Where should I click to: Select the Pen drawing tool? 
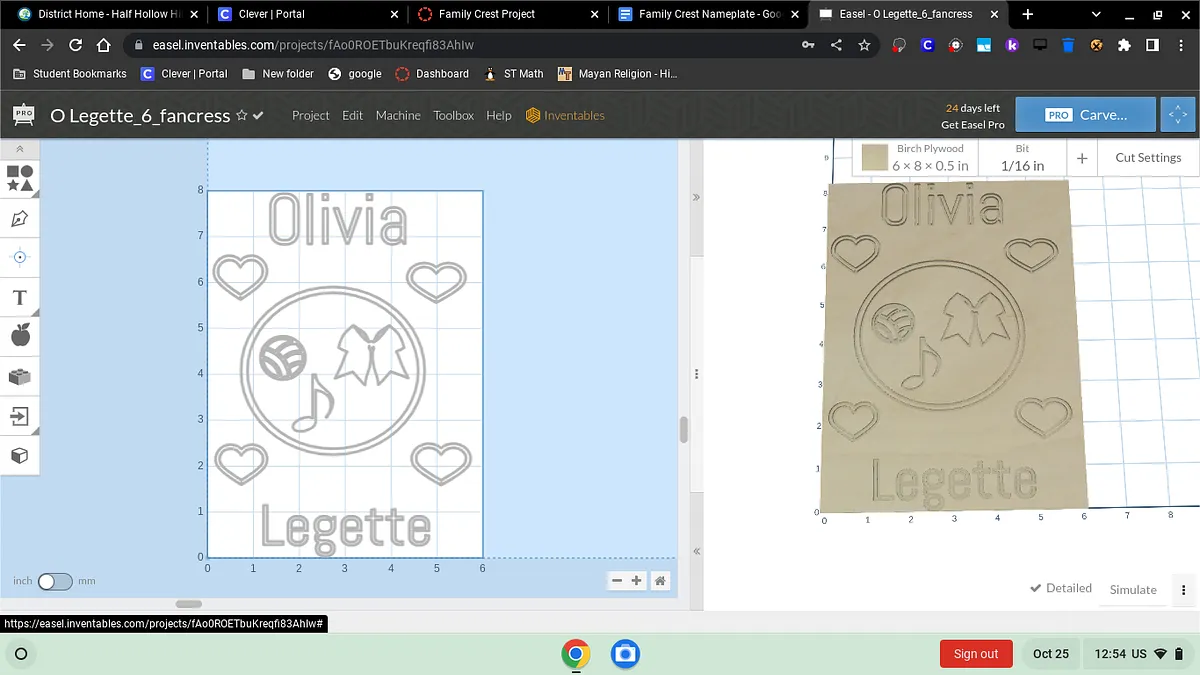[20, 218]
